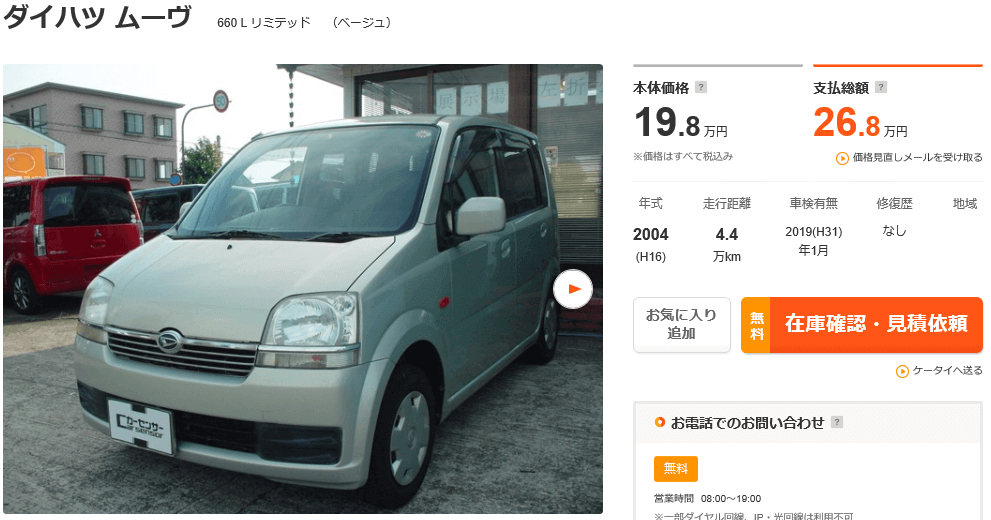Screen dimensions: 991x520
Task: Click the next photo arrow on car image
Action: 573,289
